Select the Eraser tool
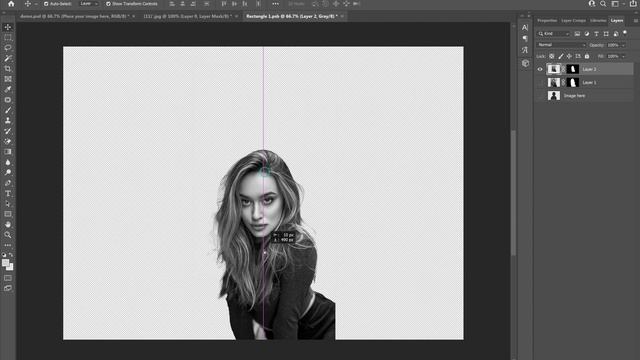Viewport: 640px width, 360px height. [x=8, y=141]
